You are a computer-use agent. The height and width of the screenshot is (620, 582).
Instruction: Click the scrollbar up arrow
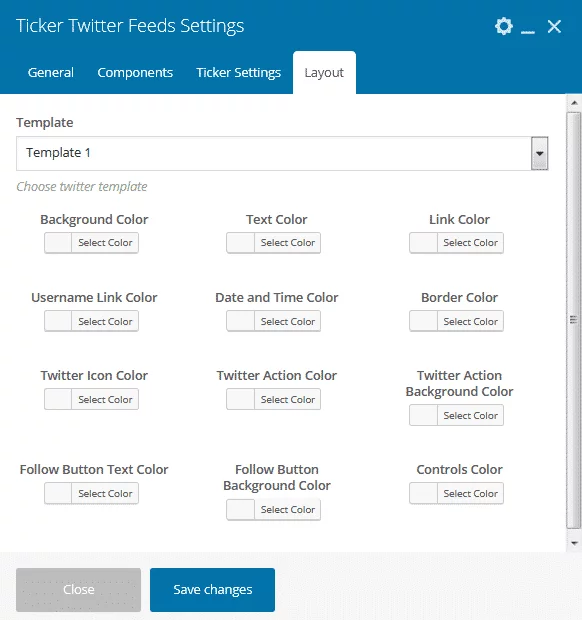pos(574,103)
